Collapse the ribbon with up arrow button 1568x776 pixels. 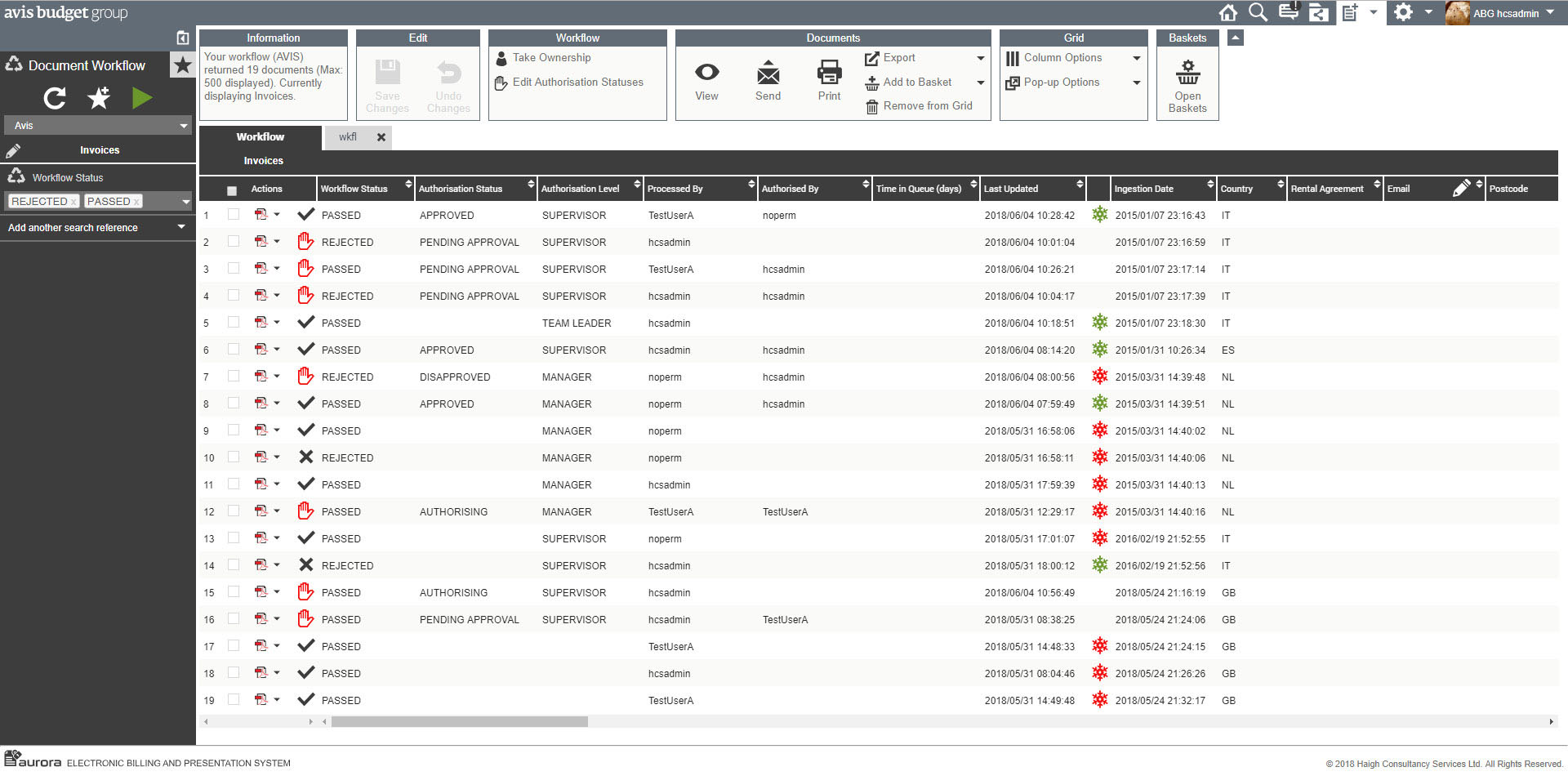point(1236,38)
